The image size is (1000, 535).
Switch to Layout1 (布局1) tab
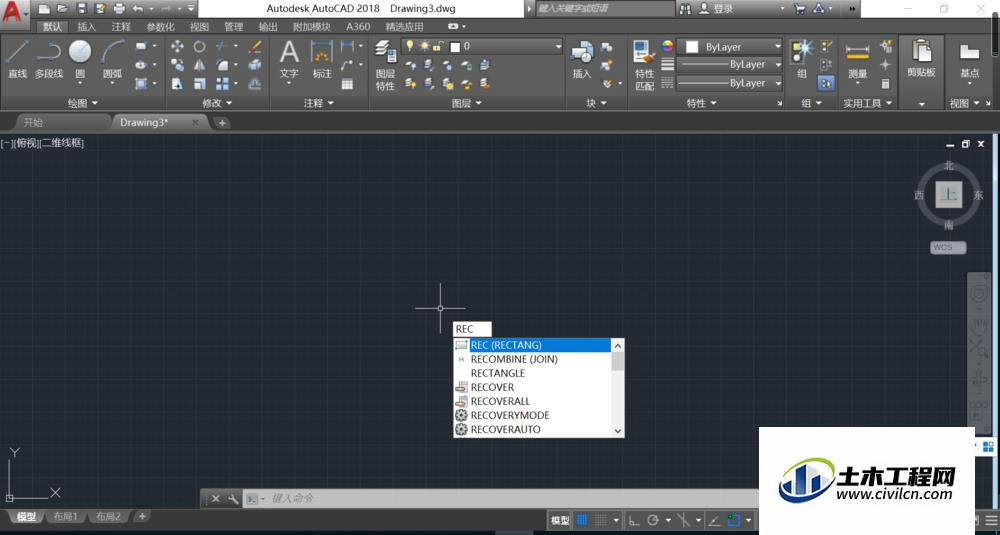tap(65, 517)
